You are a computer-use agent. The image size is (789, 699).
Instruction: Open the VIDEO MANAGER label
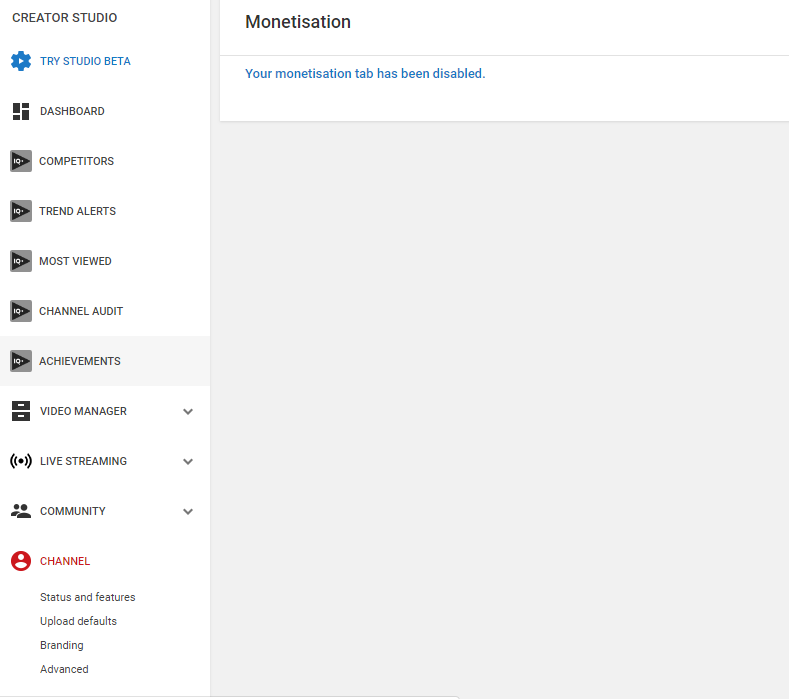click(x=83, y=411)
